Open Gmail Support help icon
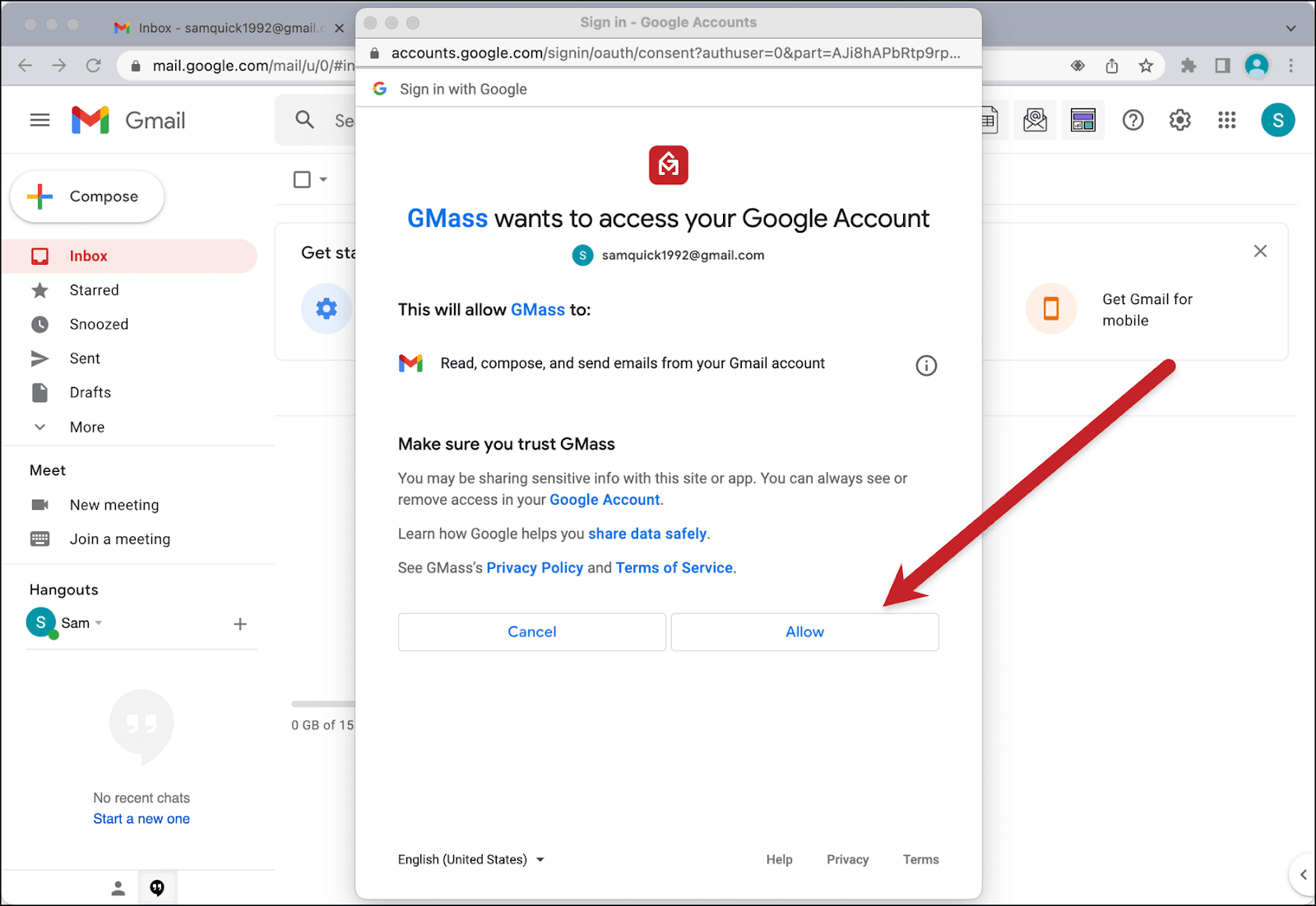This screenshot has width=1316, height=906. coord(1133,120)
